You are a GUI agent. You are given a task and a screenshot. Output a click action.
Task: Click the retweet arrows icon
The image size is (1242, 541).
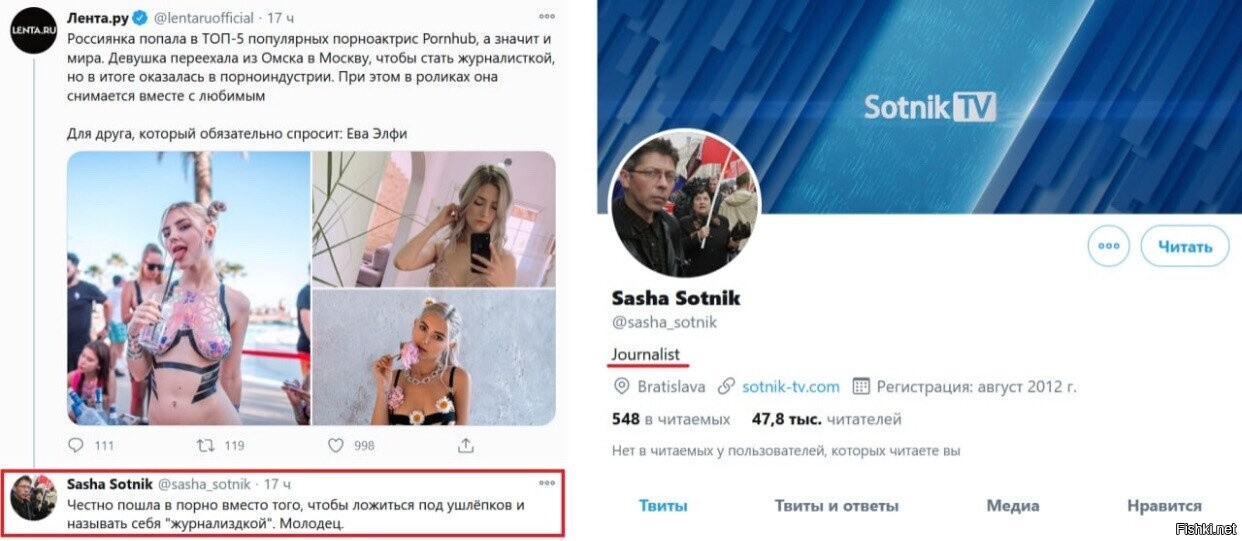coord(204,445)
